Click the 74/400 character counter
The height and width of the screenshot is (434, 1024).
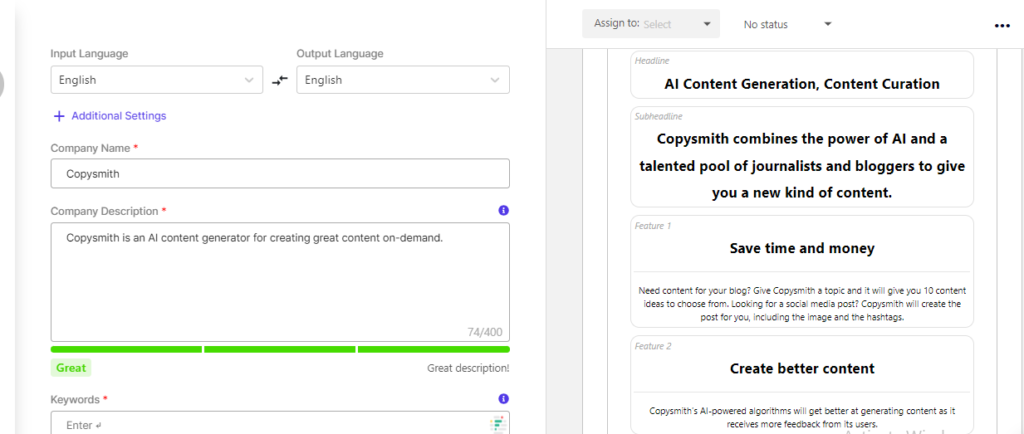(485, 332)
